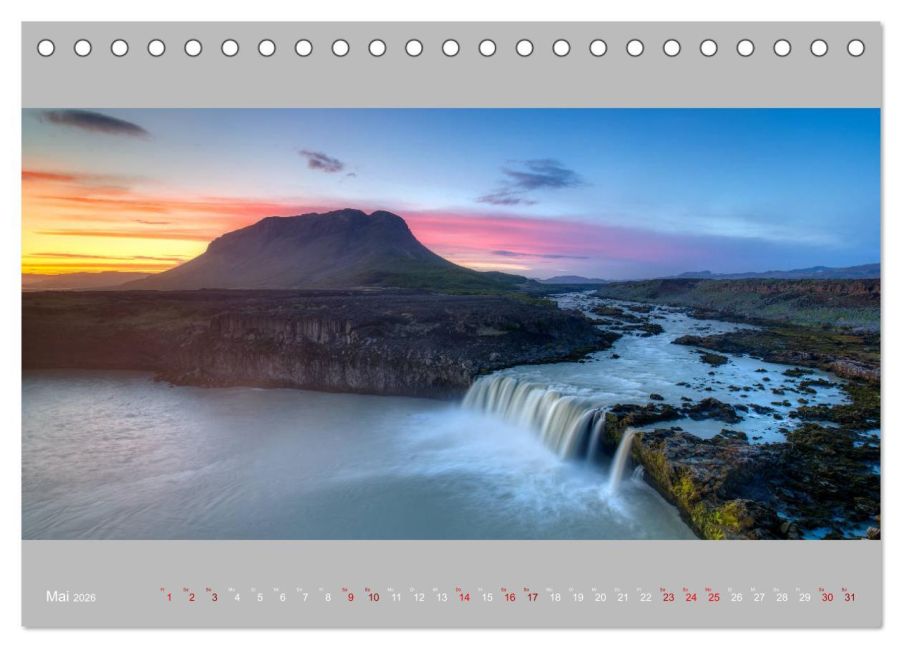The height and width of the screenshot is (648, 902).
Task: Choose the red date 17
Action: pyautogui.click(x=533, y=597)
